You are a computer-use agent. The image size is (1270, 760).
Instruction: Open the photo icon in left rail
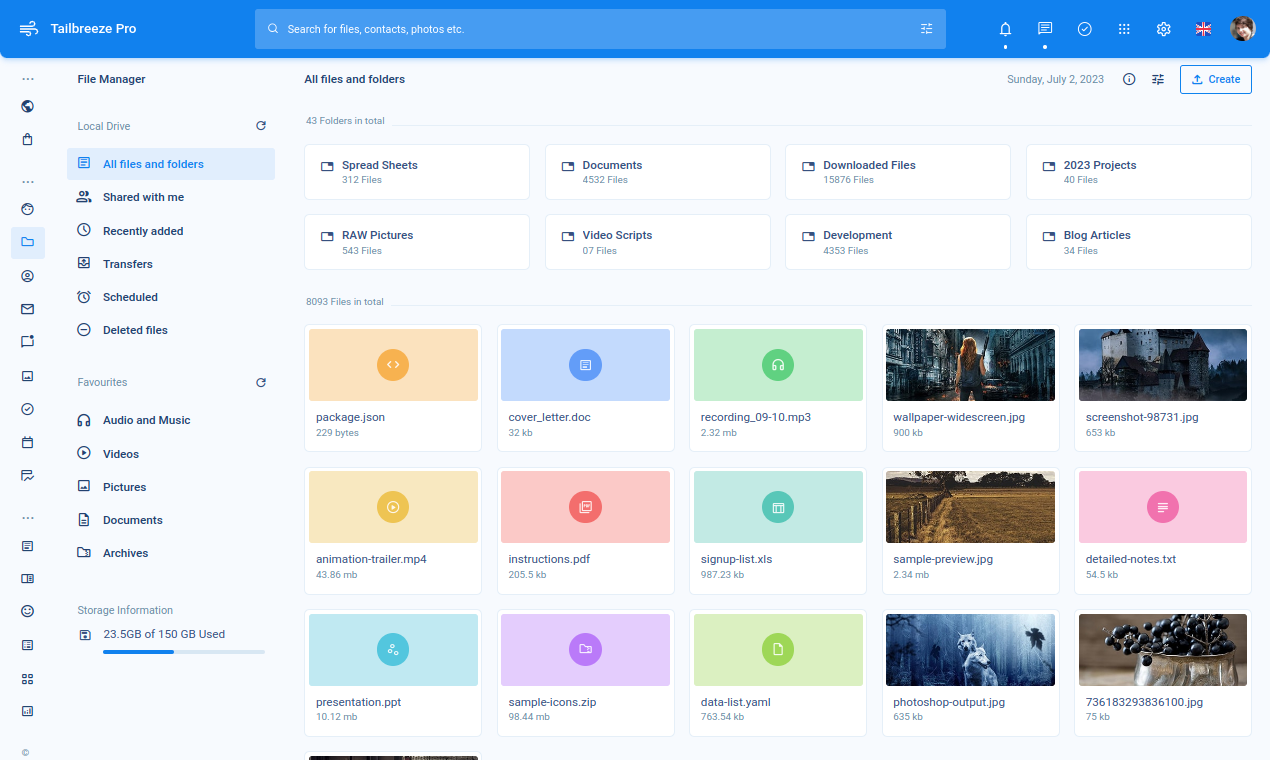(28, 376)
